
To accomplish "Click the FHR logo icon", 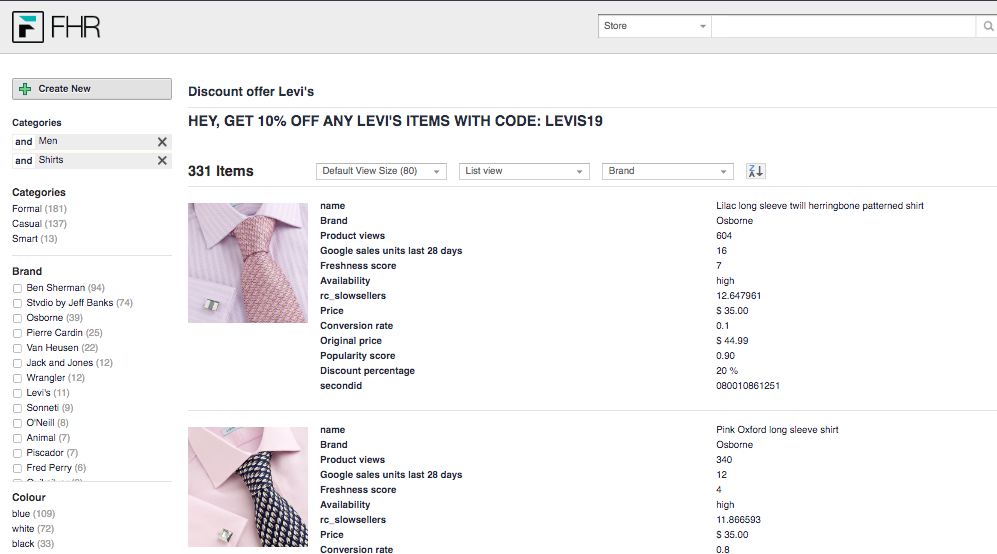I will pos(28,27).
